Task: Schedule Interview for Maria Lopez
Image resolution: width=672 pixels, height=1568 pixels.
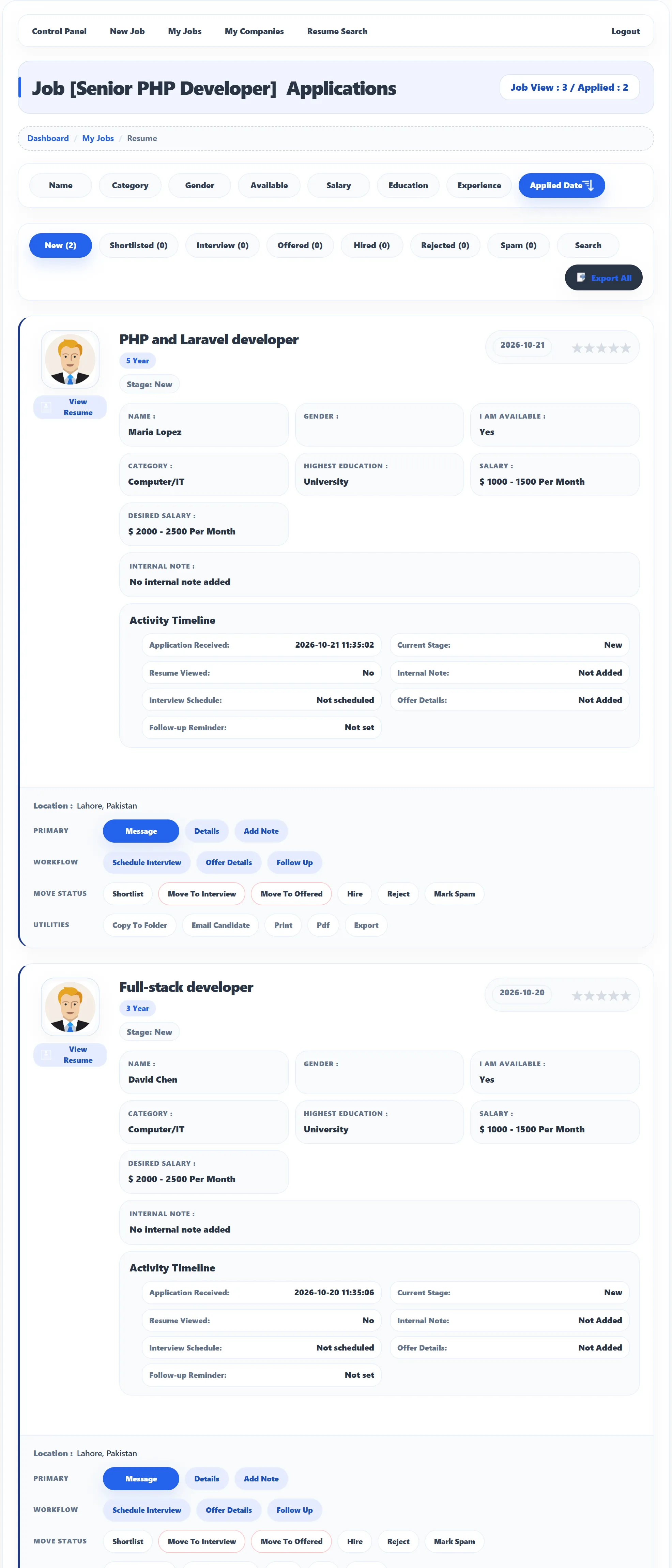Action: pos(147,862)
